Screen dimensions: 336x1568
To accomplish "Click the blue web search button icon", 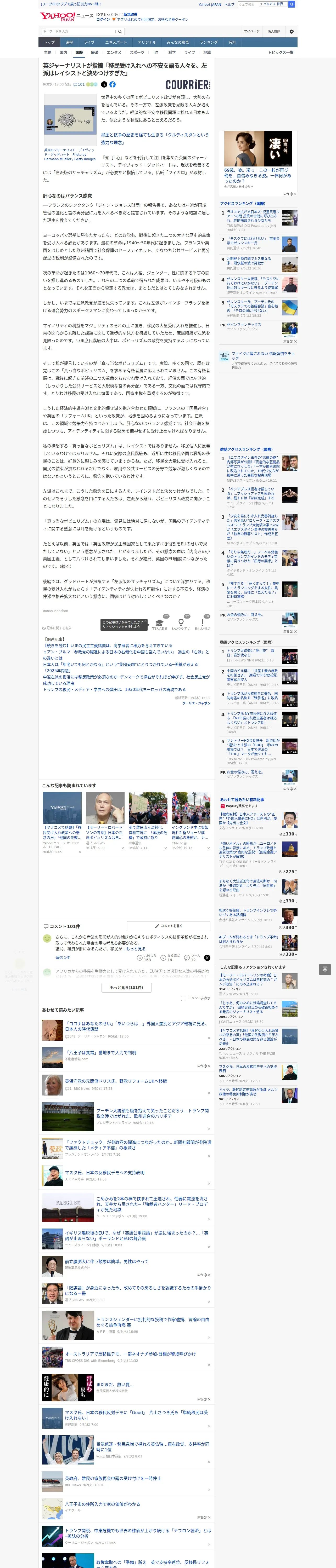I will (292, 4).
